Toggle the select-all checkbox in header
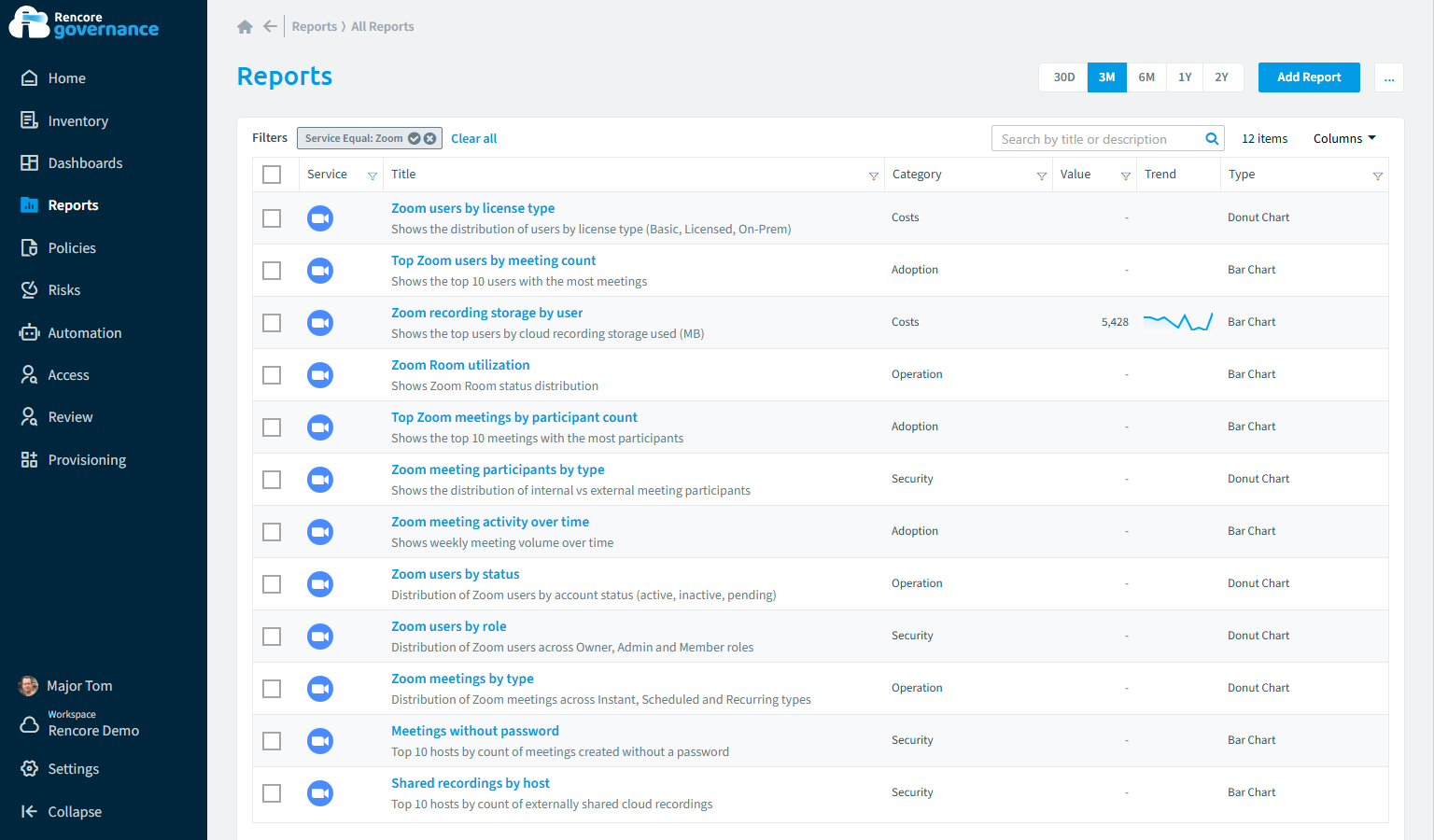 272,175
